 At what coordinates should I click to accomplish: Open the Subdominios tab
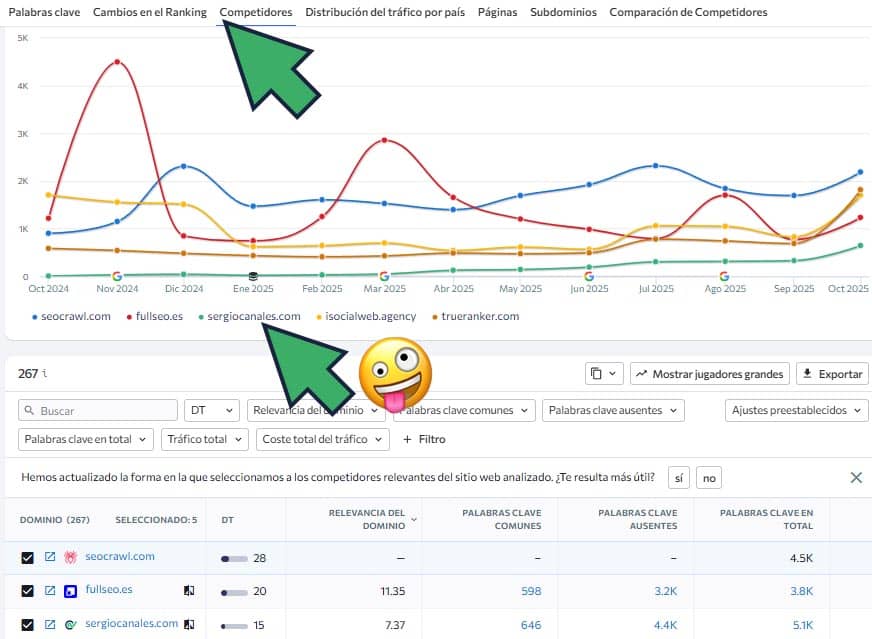click(x=563, y=12)
